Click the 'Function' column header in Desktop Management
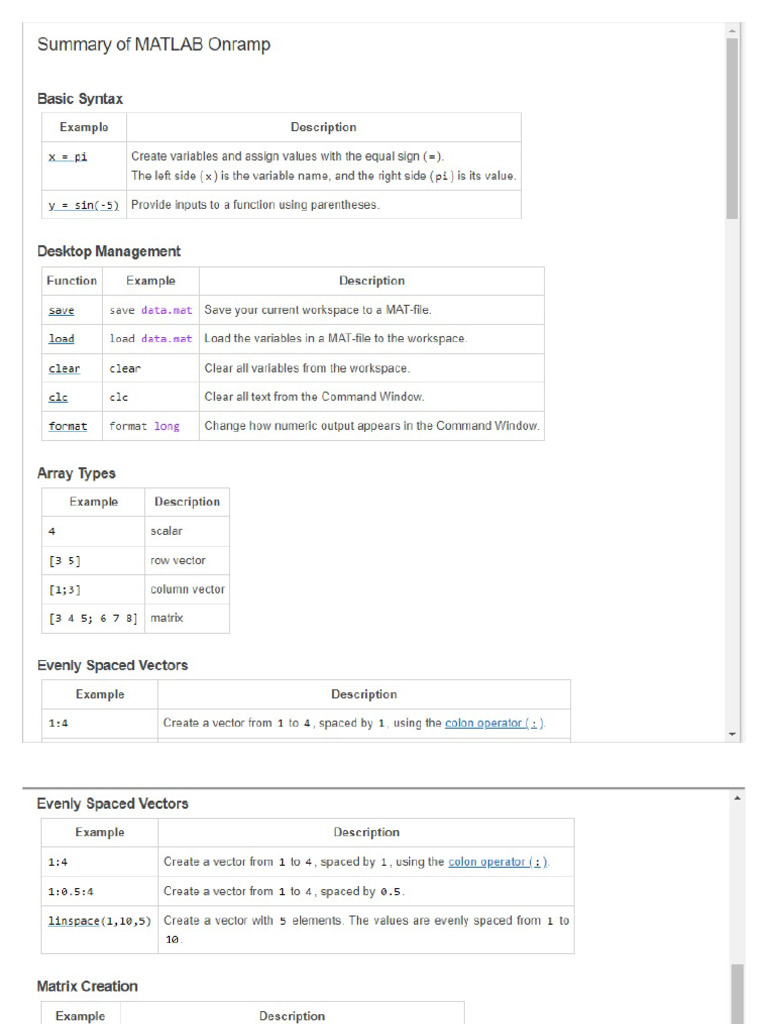Image resolution: width=768 pixels, height=1024 pixels. pos(72,281)
